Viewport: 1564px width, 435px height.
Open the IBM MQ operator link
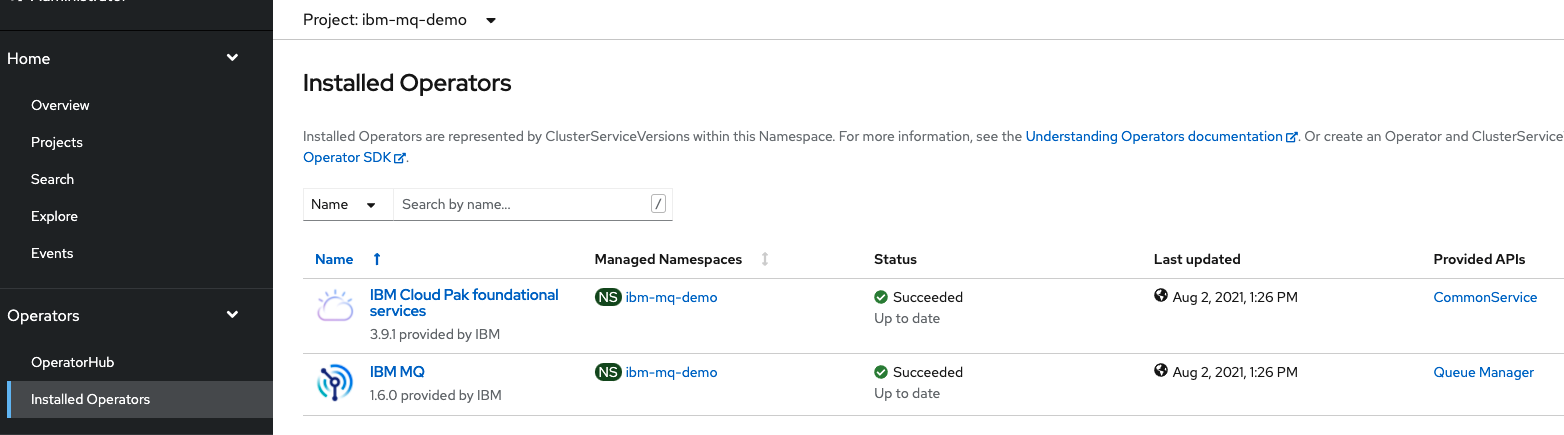click(397, 372)
